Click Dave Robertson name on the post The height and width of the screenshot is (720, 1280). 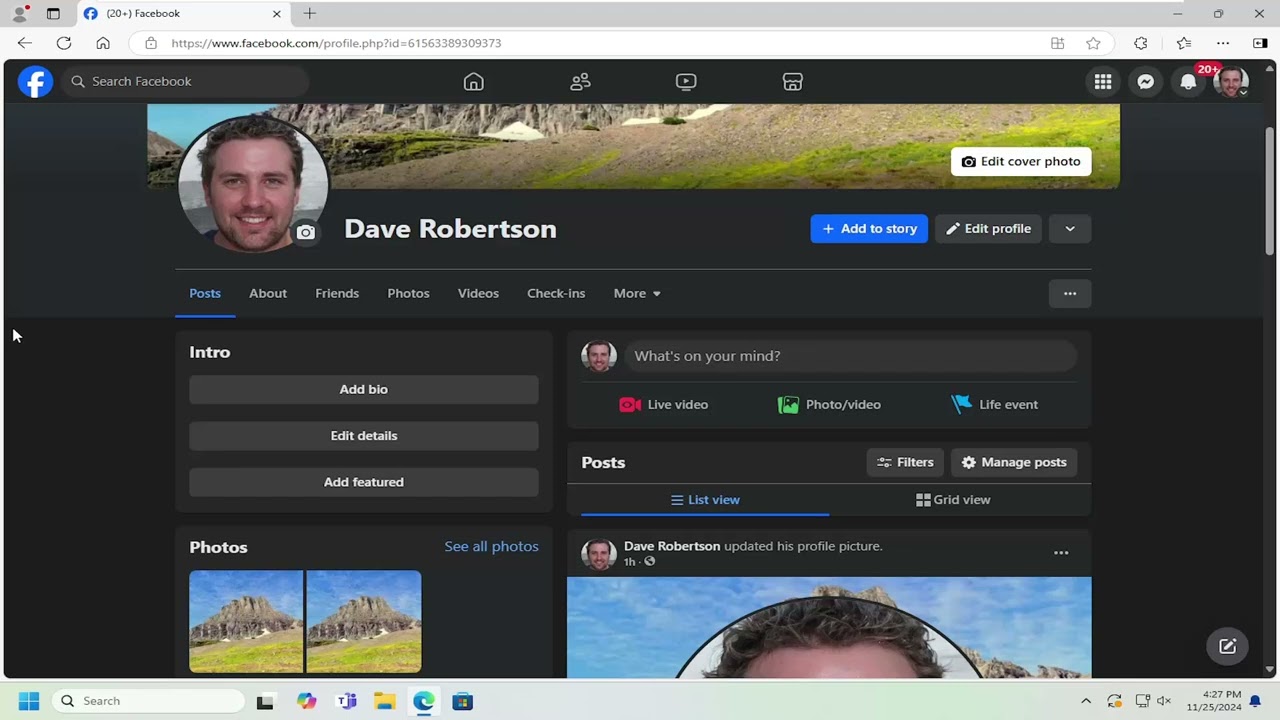point(672,546)
